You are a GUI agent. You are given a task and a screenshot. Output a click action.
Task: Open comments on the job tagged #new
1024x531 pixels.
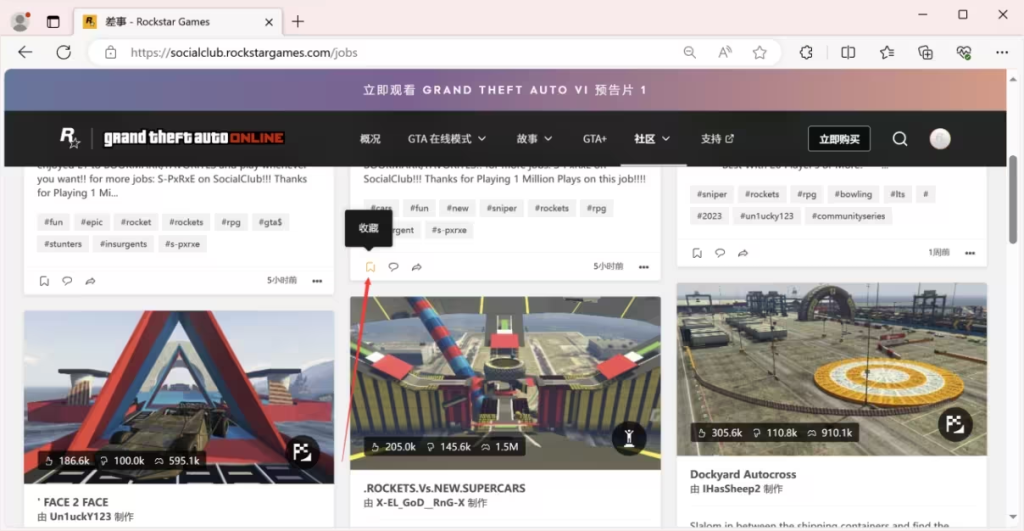coord(393,266)
